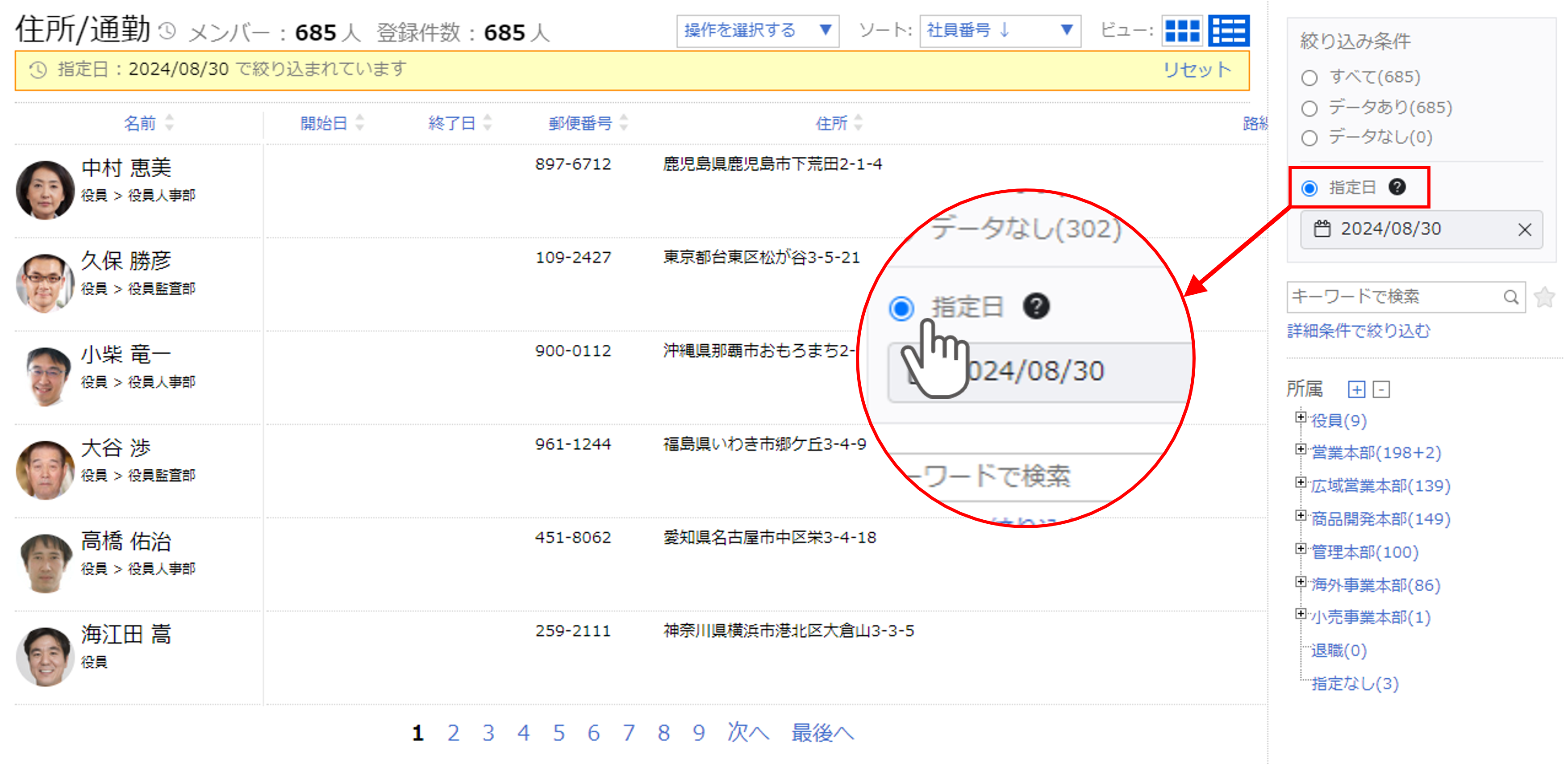Image resolution: width=1568 pixels, height=764 pixels.
Task: Sort by the 住所 column header
Action: tap(839, 124)
